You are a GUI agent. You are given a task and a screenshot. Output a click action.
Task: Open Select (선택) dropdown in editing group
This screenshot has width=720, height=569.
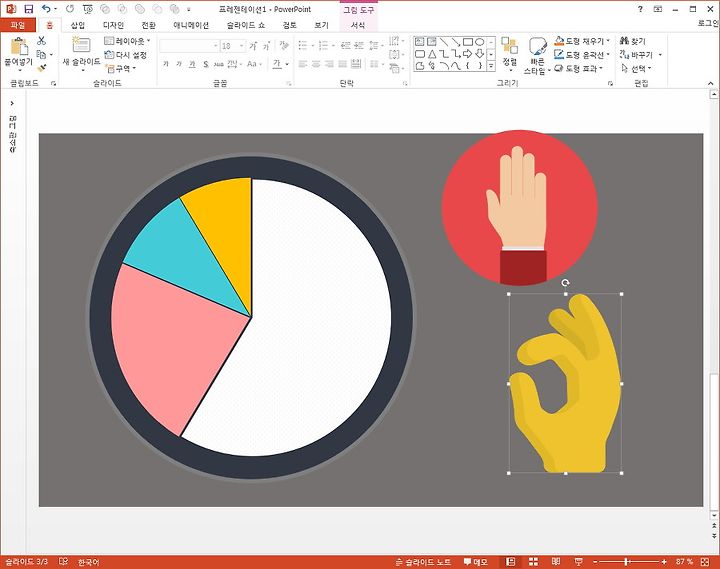point(636,68)
